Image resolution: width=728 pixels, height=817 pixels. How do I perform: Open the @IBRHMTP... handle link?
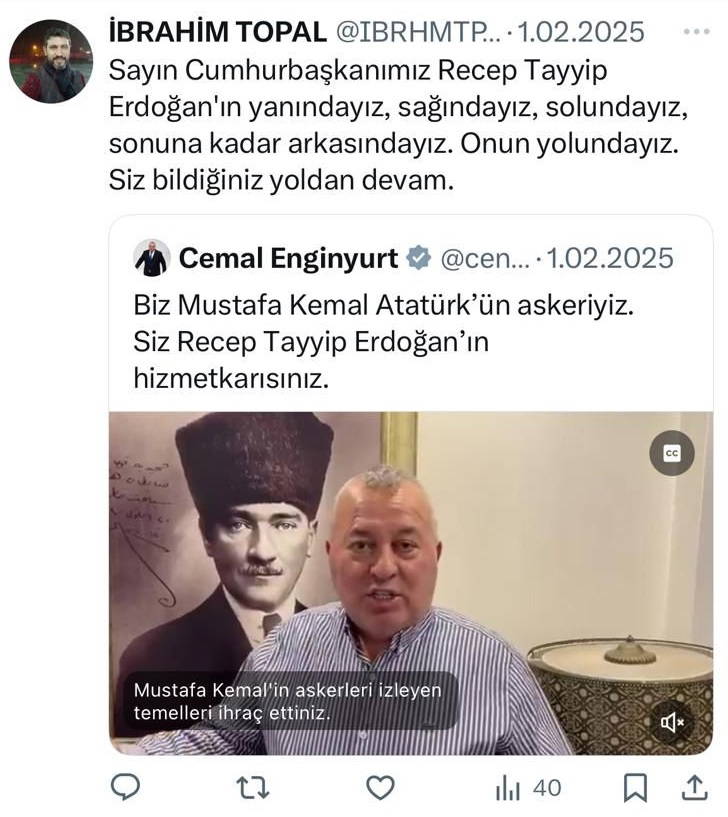coord(418,32)
